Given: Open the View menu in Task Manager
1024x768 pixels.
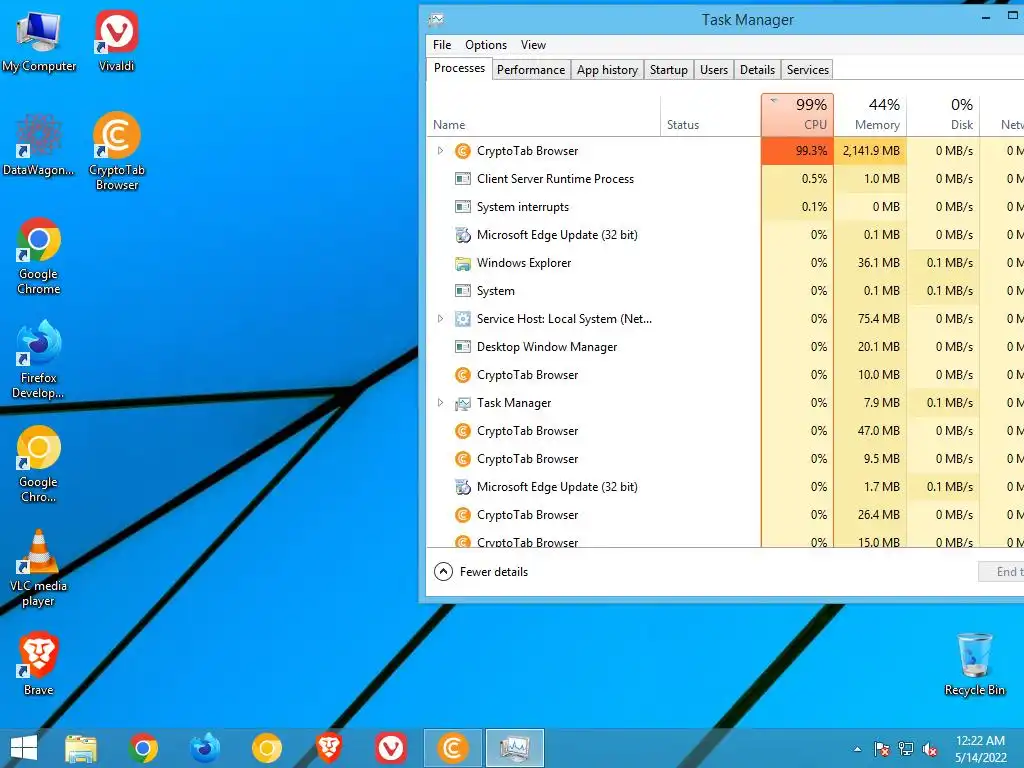Looking at the screenshot, I should pyautogui.click(x=533, y=45).
